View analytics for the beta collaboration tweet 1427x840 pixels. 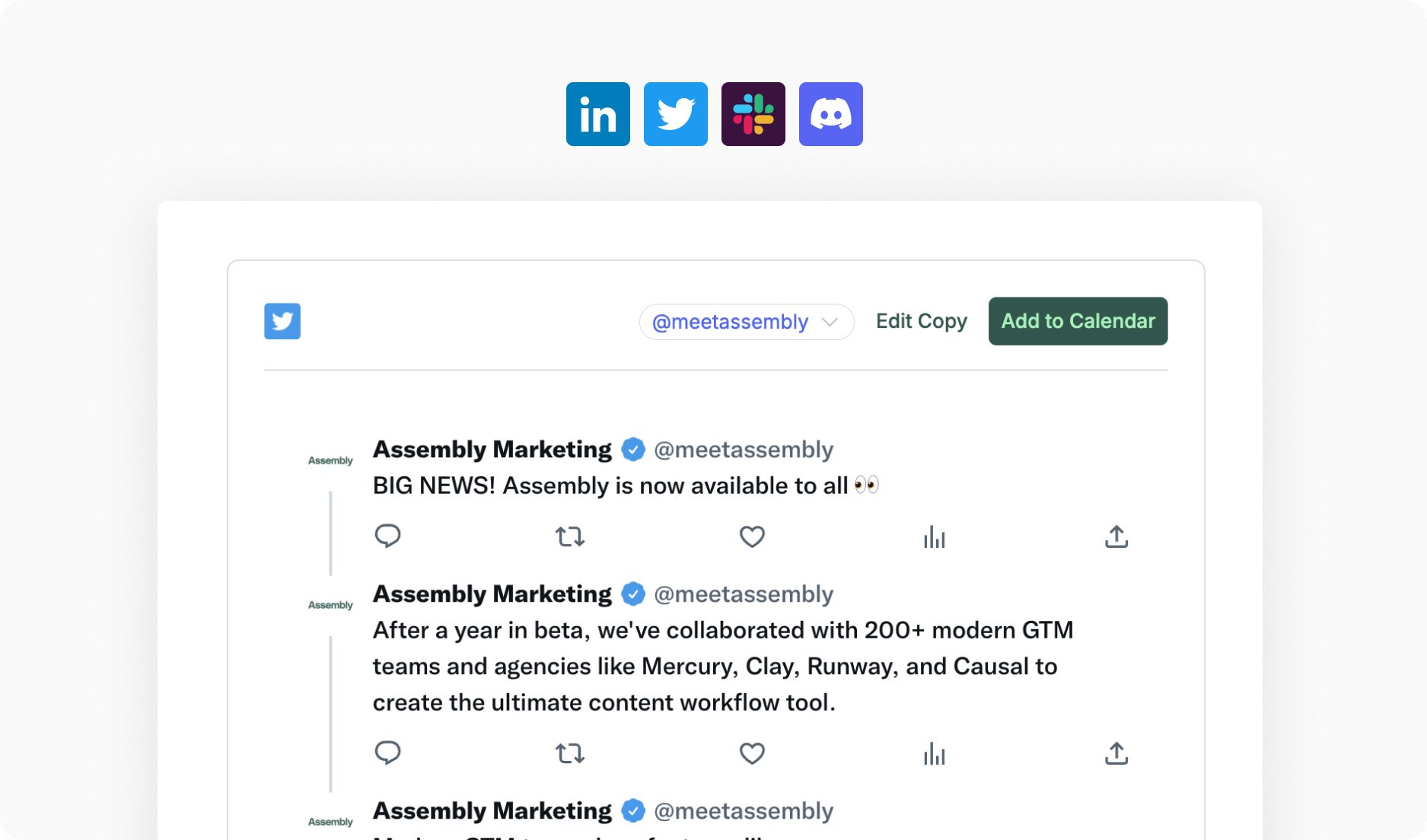pos(934,754)
